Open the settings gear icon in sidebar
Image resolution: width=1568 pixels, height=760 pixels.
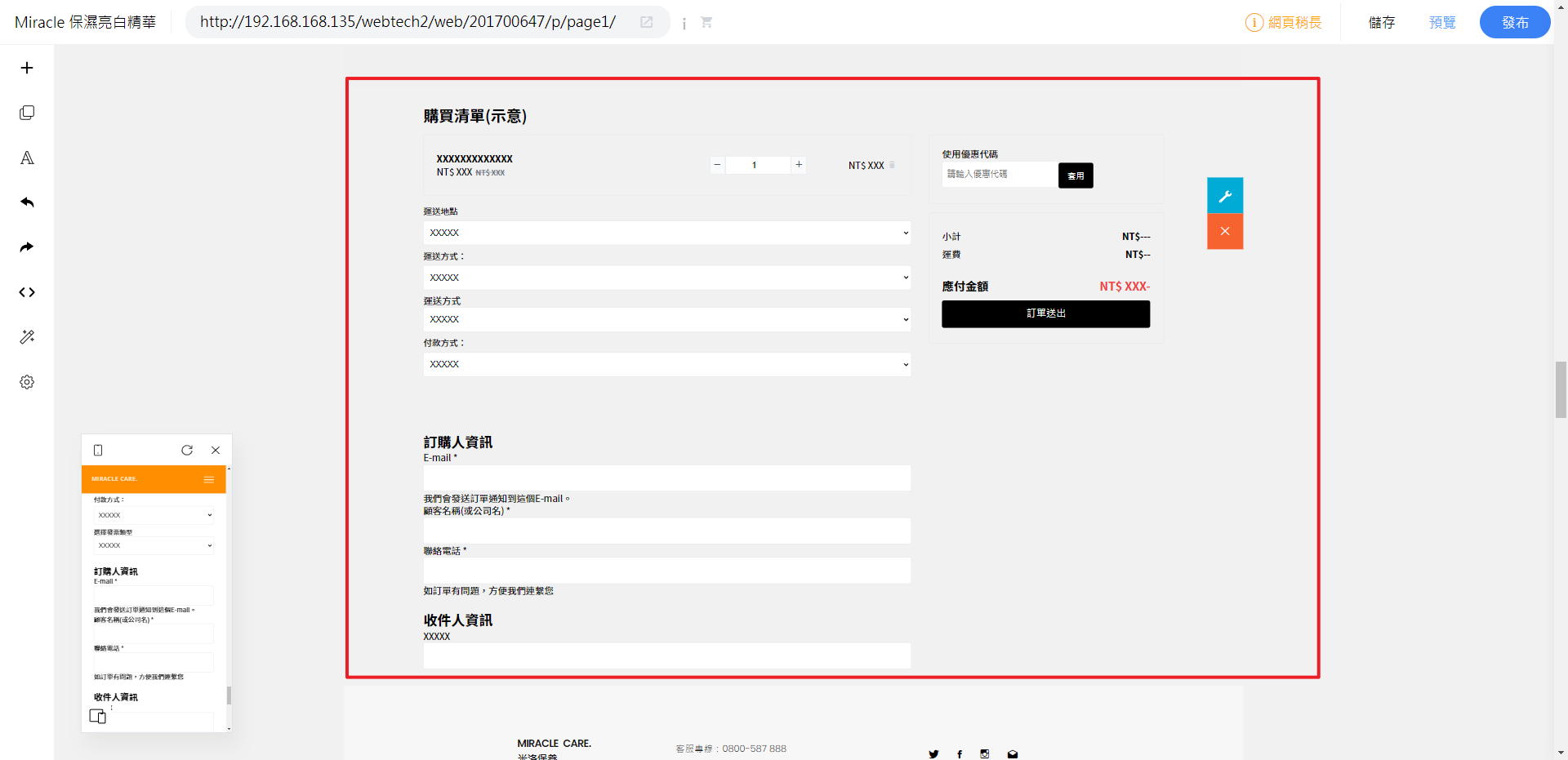click(x=27, y=382)
